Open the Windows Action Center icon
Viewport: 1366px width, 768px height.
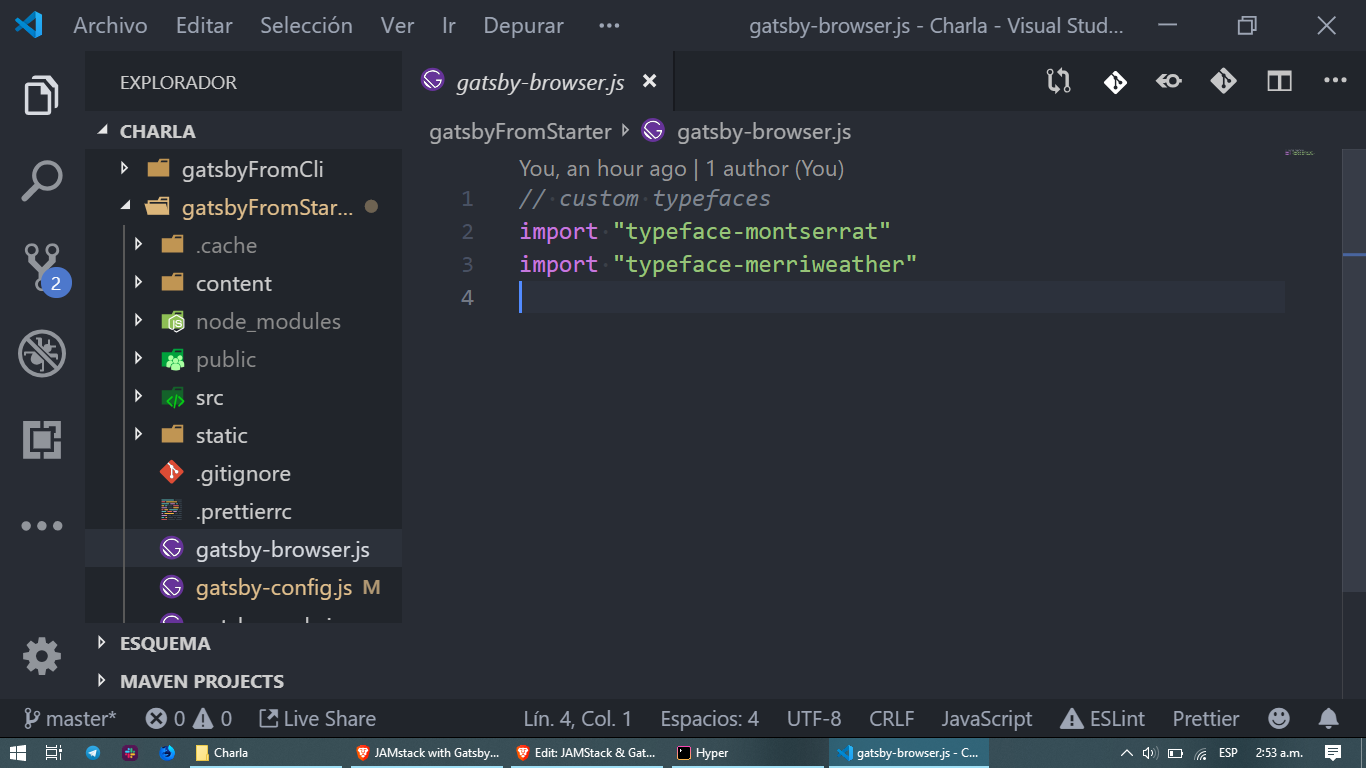pyautogui.click(x=1332, y=753)
